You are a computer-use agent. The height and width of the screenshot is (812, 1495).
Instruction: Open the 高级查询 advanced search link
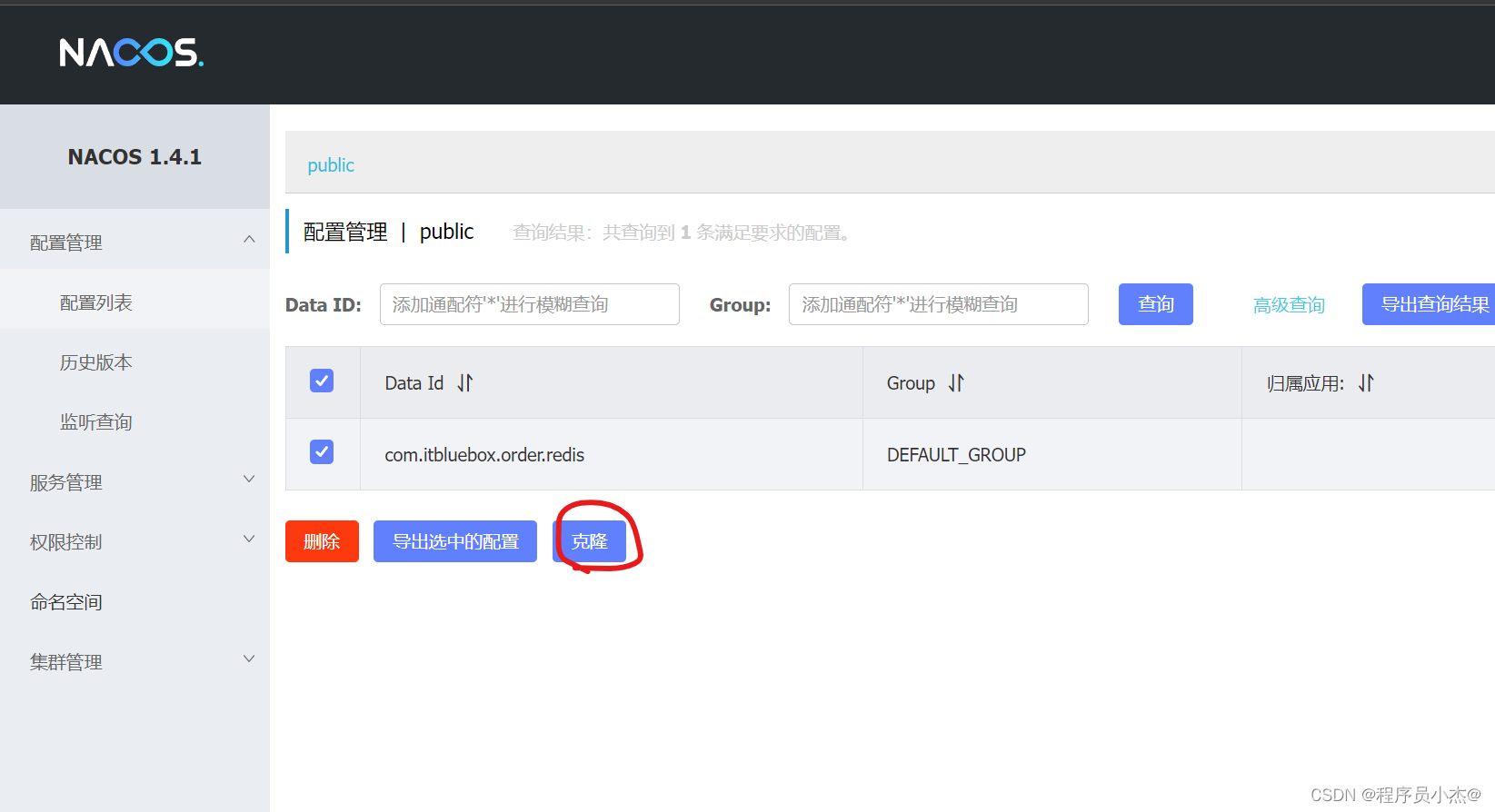1289,305
